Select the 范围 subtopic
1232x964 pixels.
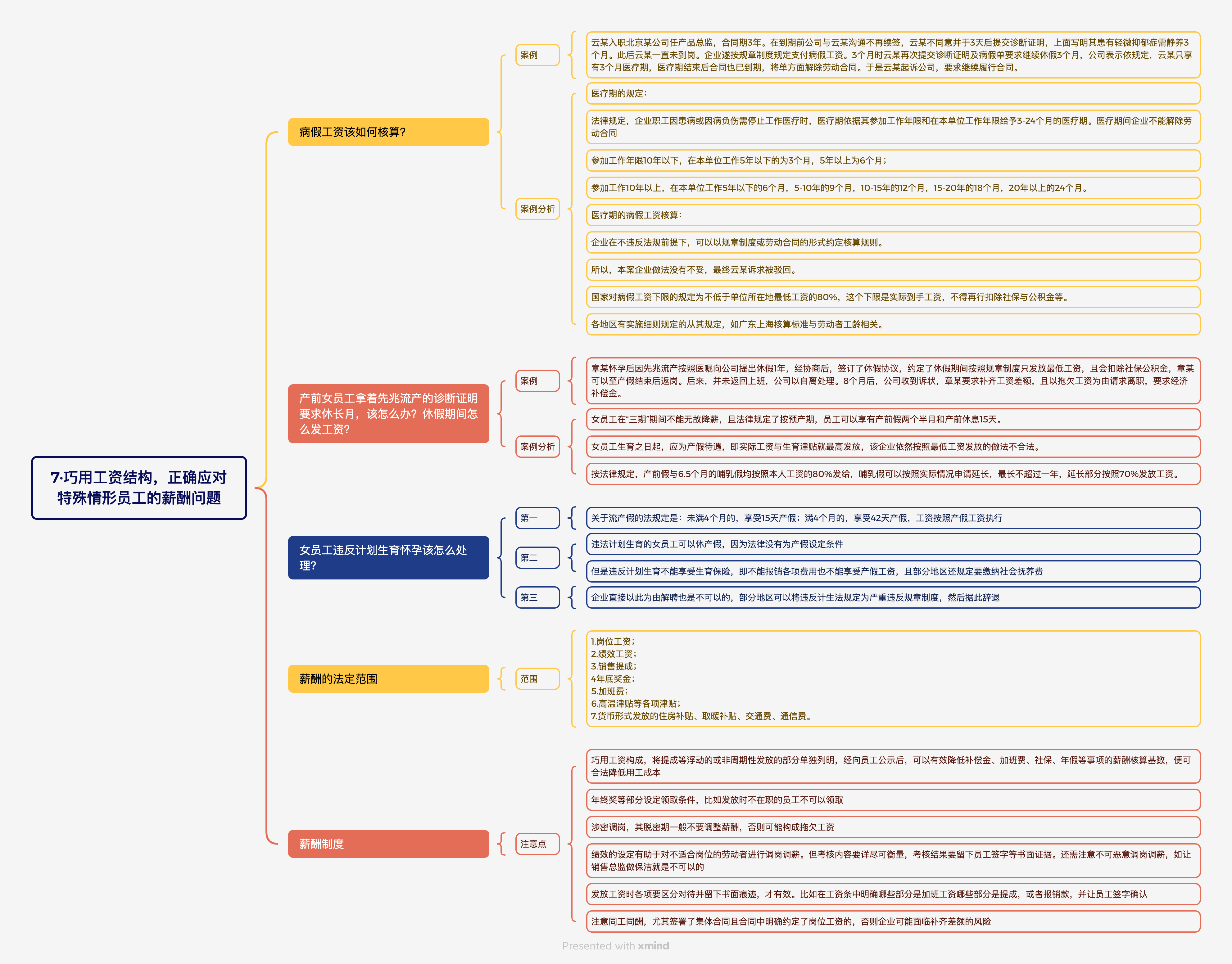pos(537,679)
